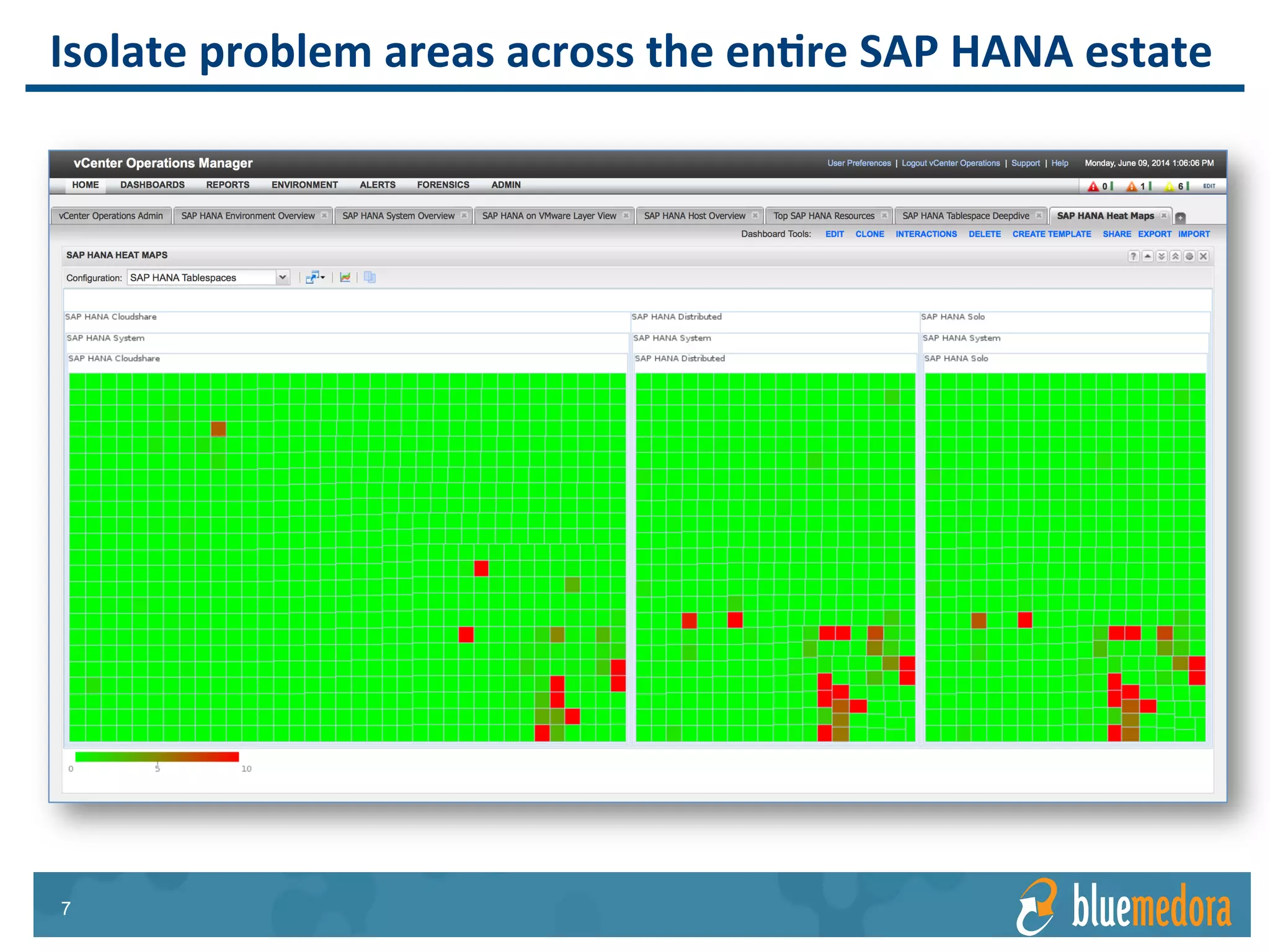The width and height of the screenshot is (1270, 952).
Task: Close the SAP HANA Heat Maps tab
Action: coord(1164,216)
